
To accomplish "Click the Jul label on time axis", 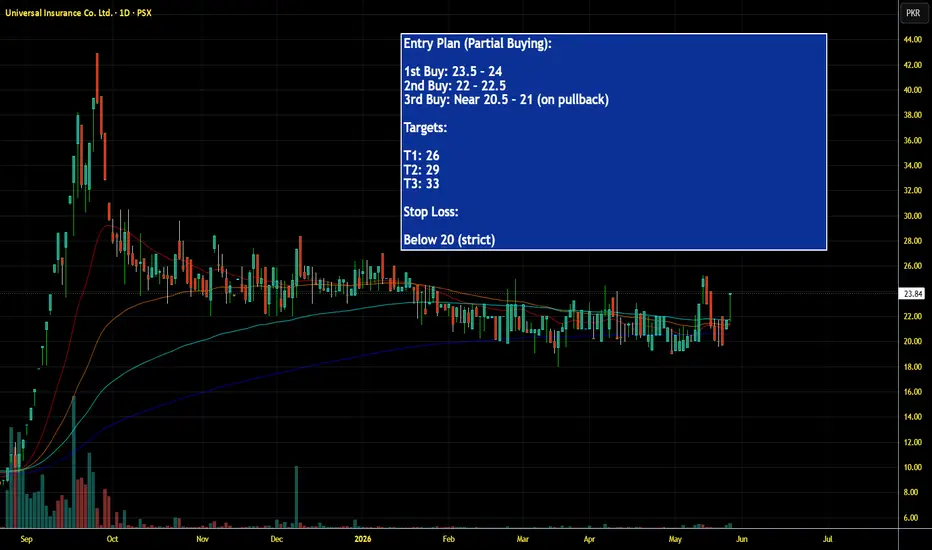I will pyautogui.click(x=827, y=539).
